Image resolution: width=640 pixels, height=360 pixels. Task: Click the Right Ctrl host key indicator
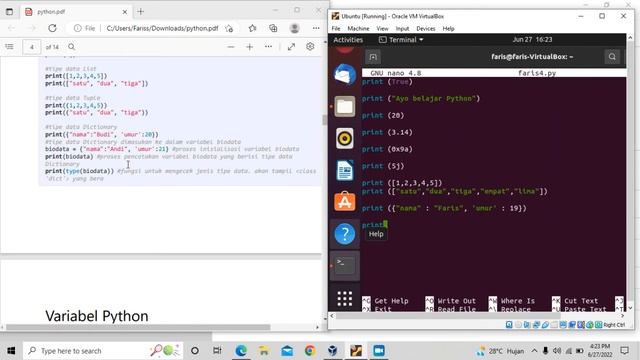pos(614,325)
